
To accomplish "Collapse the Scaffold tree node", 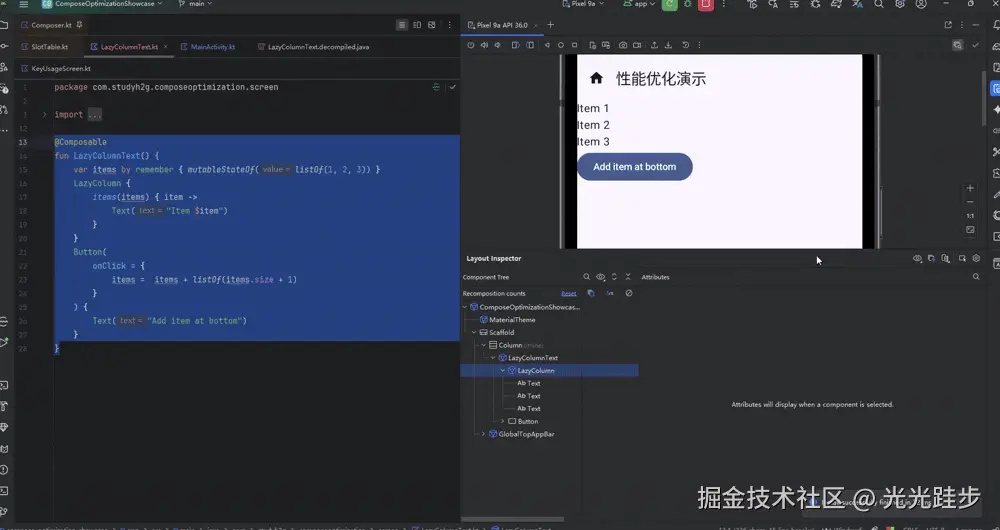I will point(474,332).
